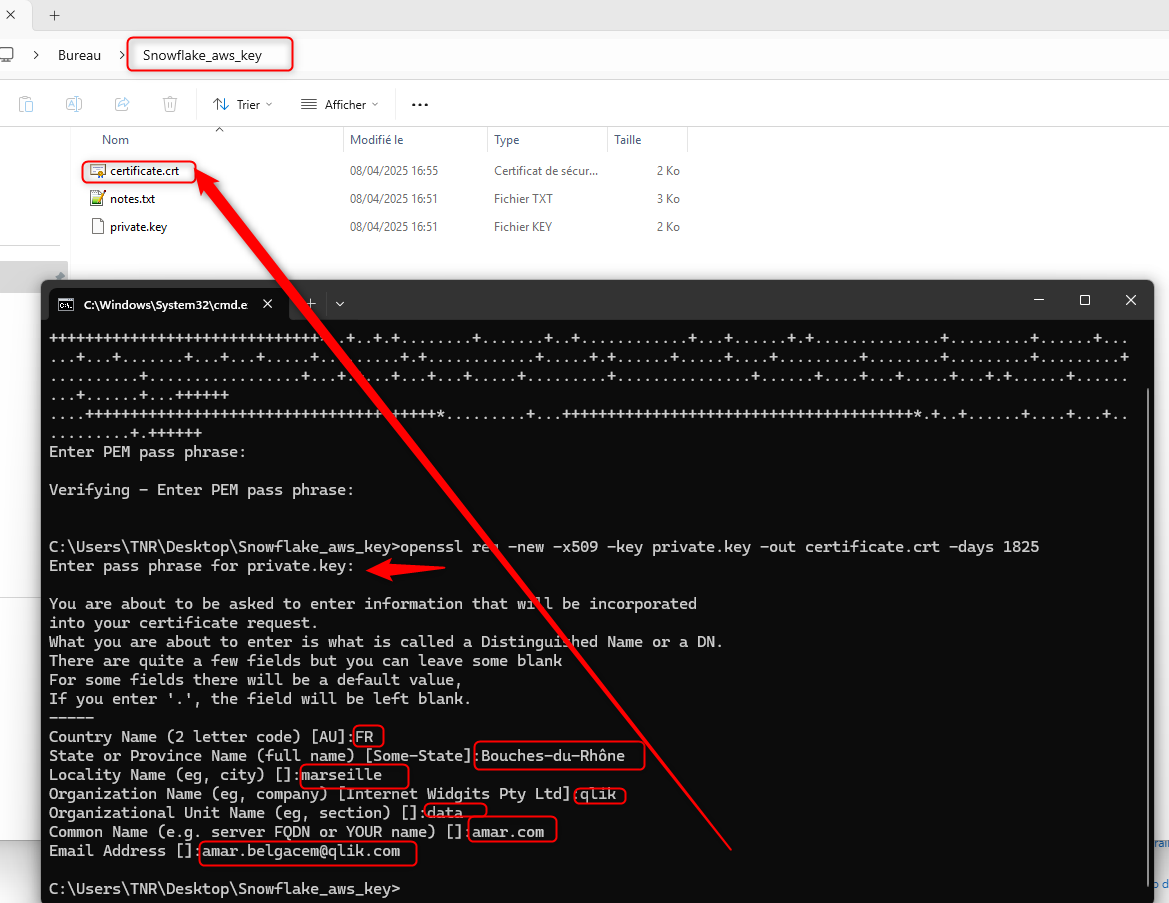Open the terminal profile dropdown arrow
Screen dimensions: 1169x903
pos(340,303)
